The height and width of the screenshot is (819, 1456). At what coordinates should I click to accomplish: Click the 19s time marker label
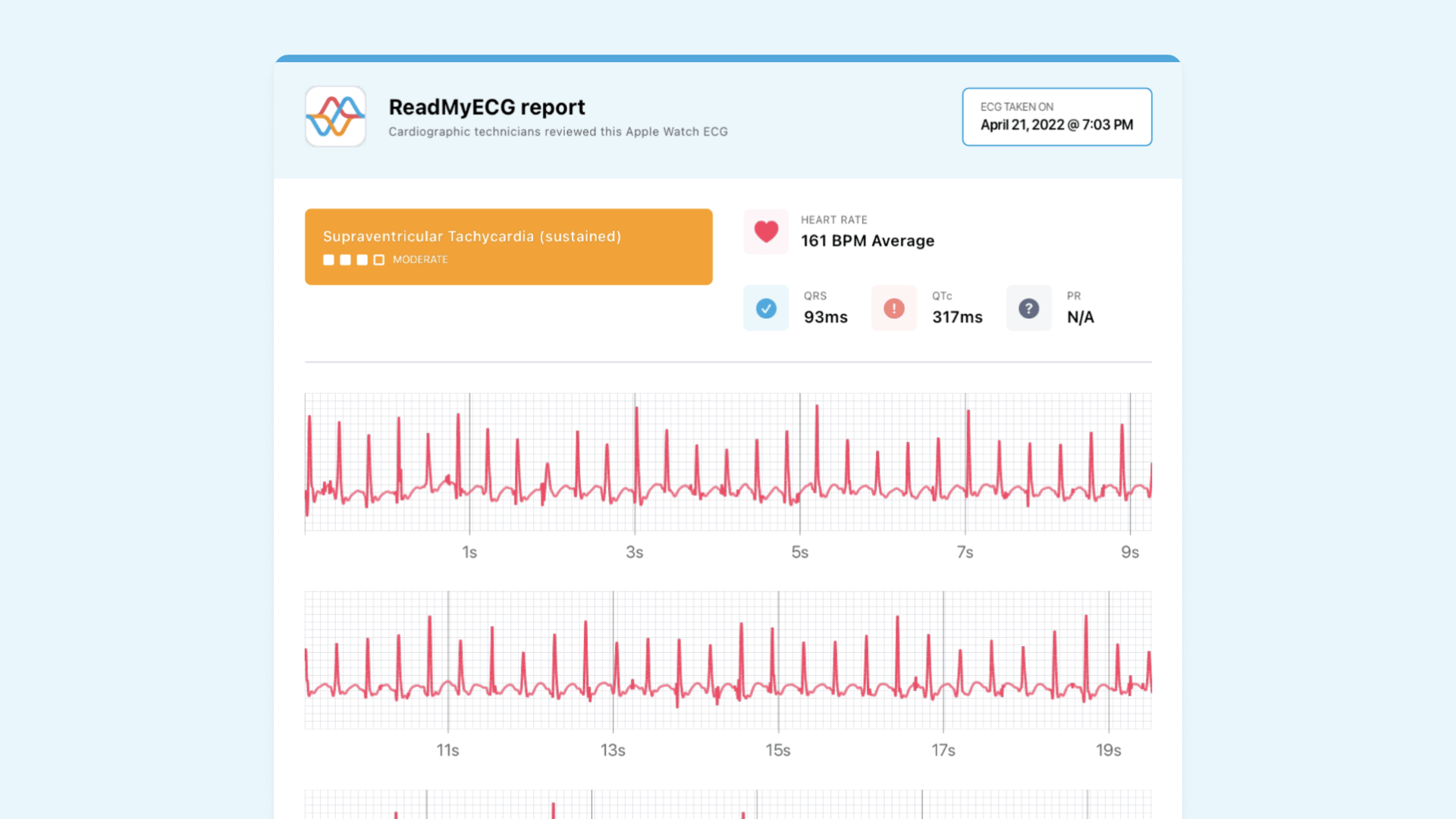pos(1109,750)
